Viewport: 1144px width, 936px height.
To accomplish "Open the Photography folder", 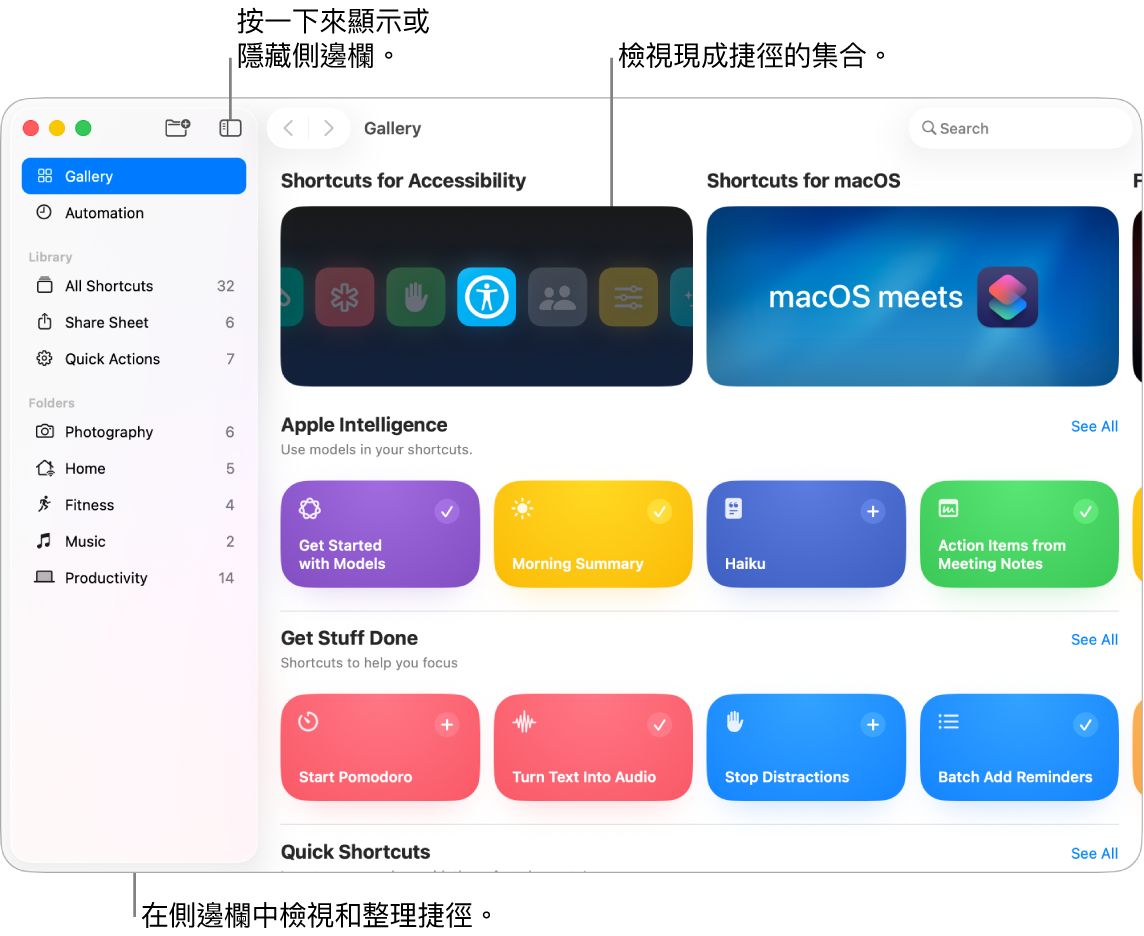I will 134,431.
